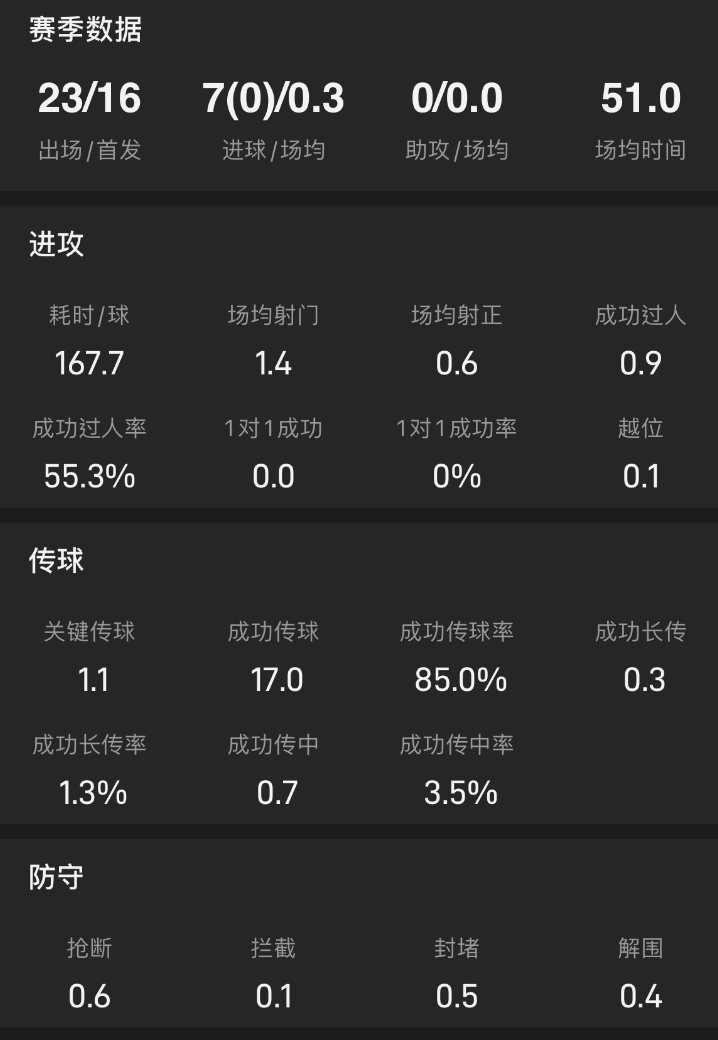This screenshot has height=1040, width=718.
Task: Tap the 场均时间 value 51.0
Action: coord(641,99)
